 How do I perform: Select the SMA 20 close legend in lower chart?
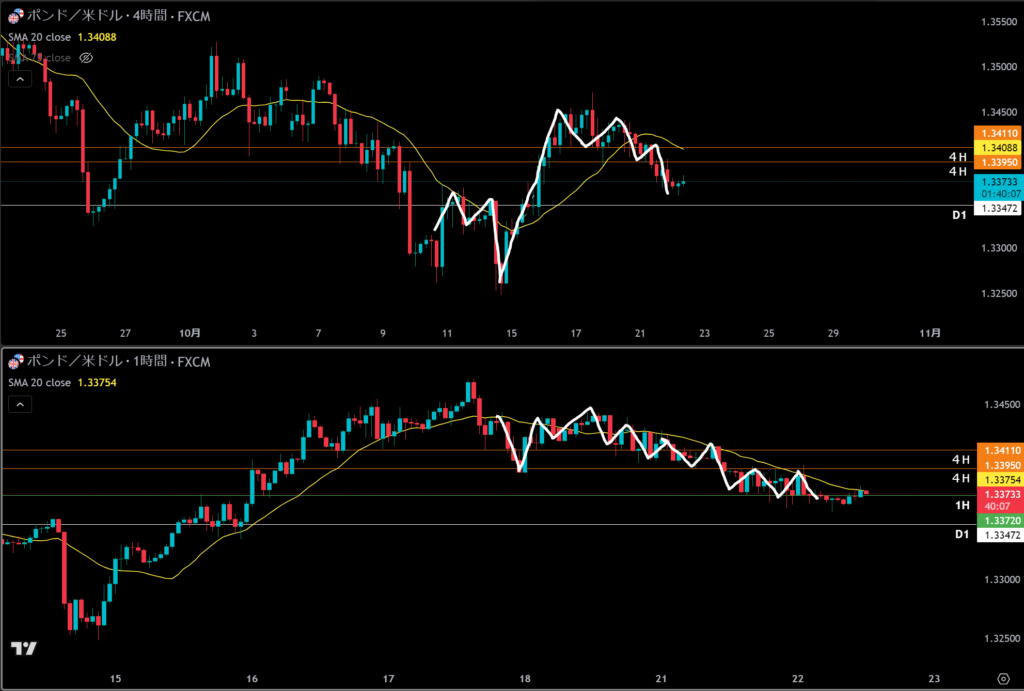click(x=40, y=382)
